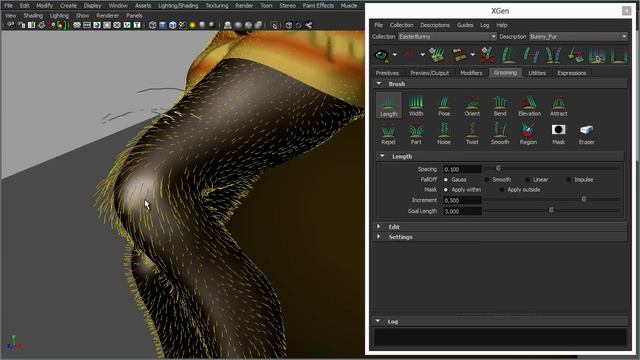Click the Spacing value field

point(462,169)
